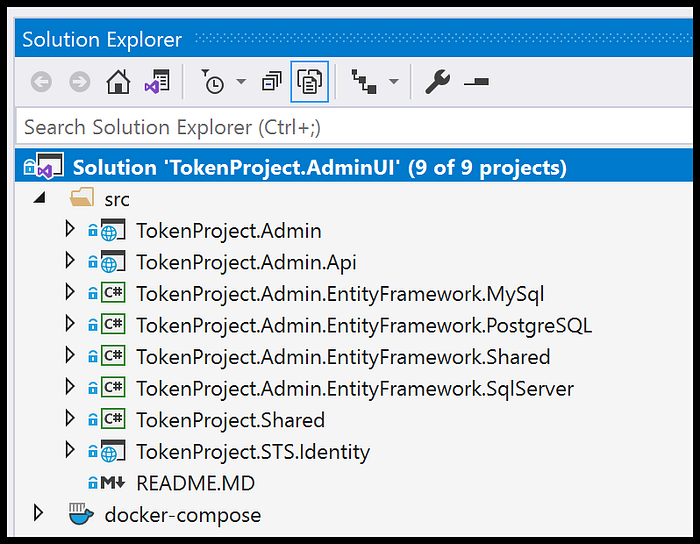Screen dimensions: 700x544
Task: Select docker-compose label
Action: tap(183, 515)
